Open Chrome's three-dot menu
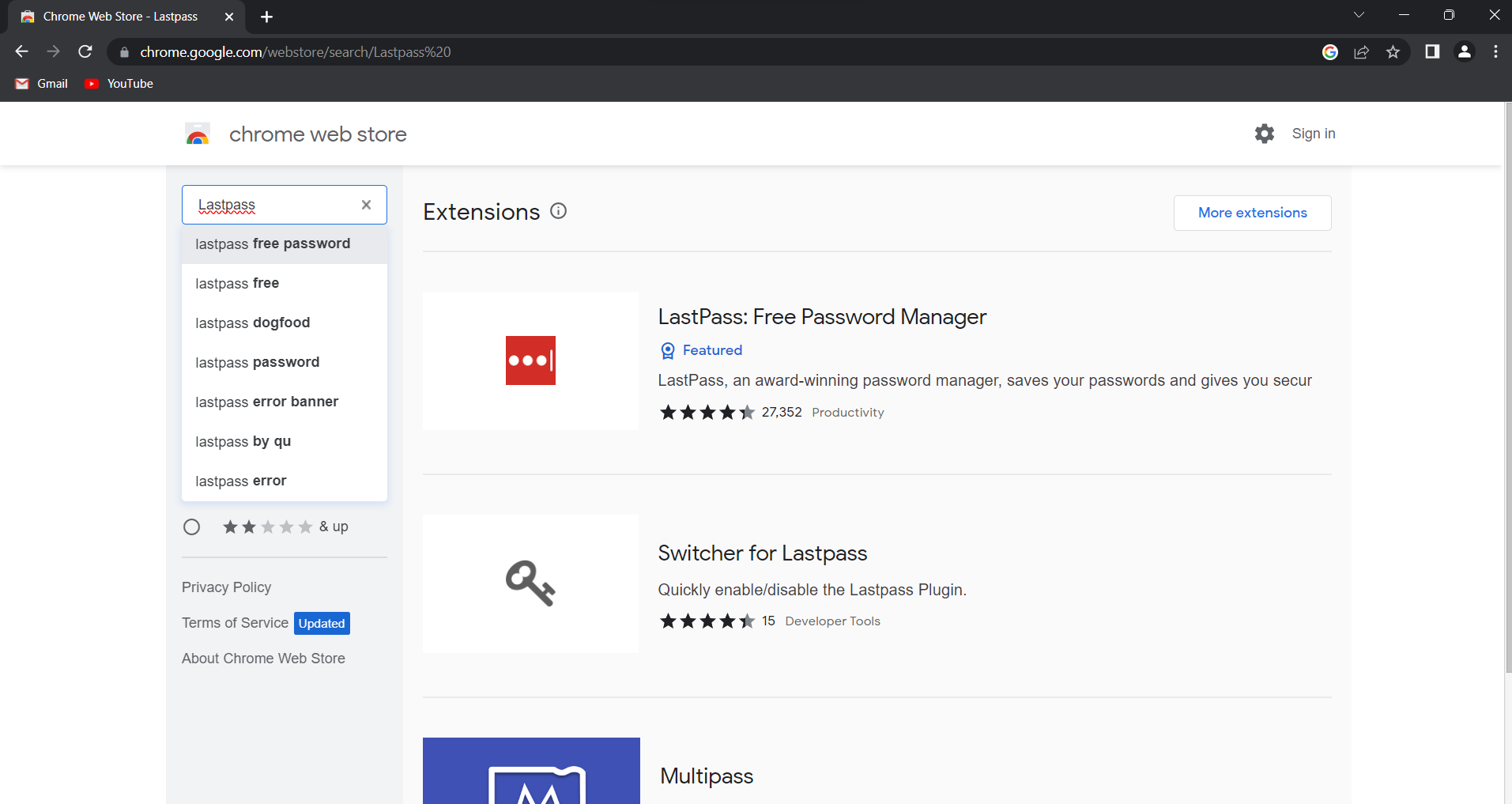 pyautogui.click(x=1495, y=51)
